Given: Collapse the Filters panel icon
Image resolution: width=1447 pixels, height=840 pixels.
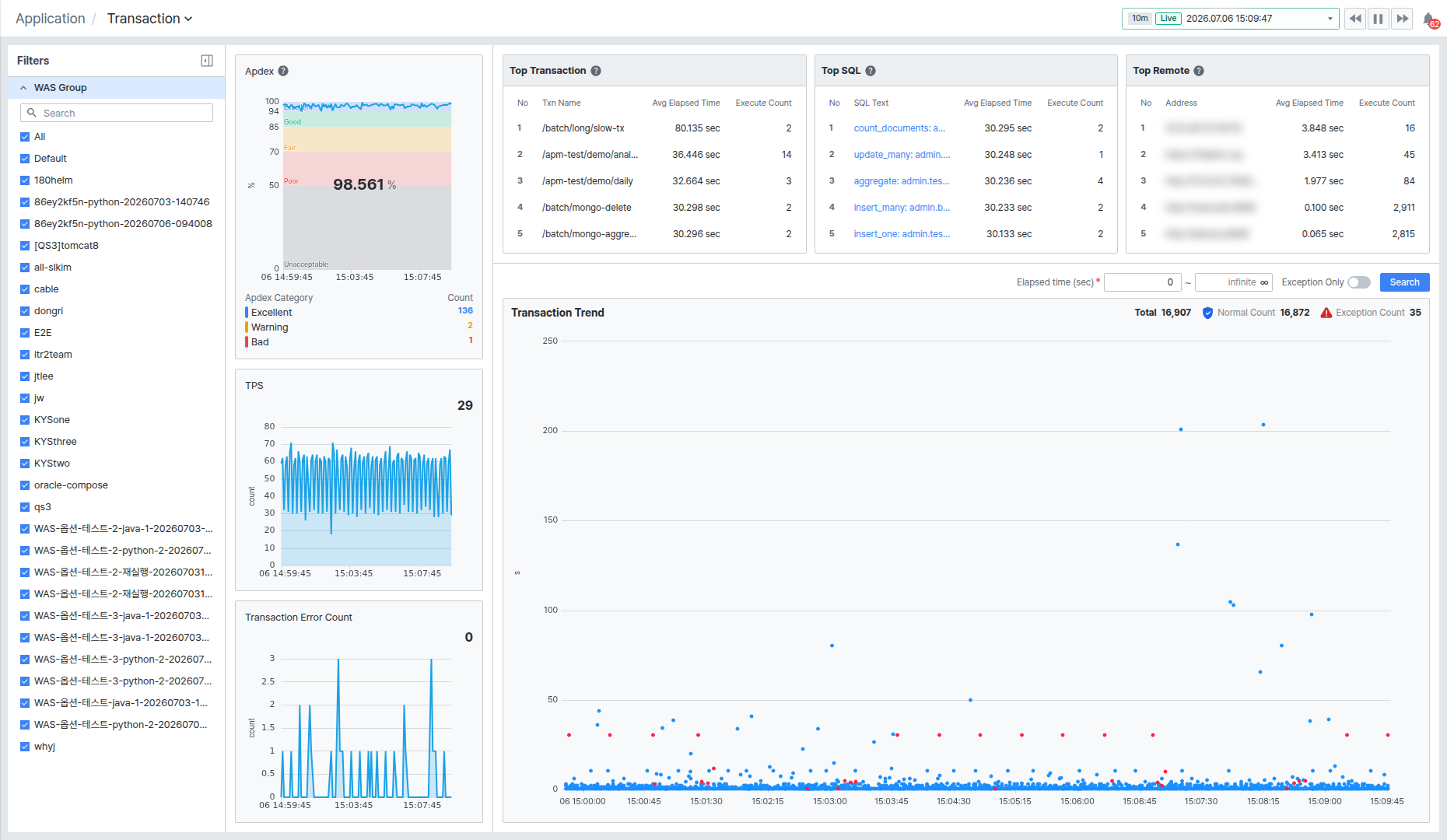Looking at the screenshot, I should click(207, 61).
